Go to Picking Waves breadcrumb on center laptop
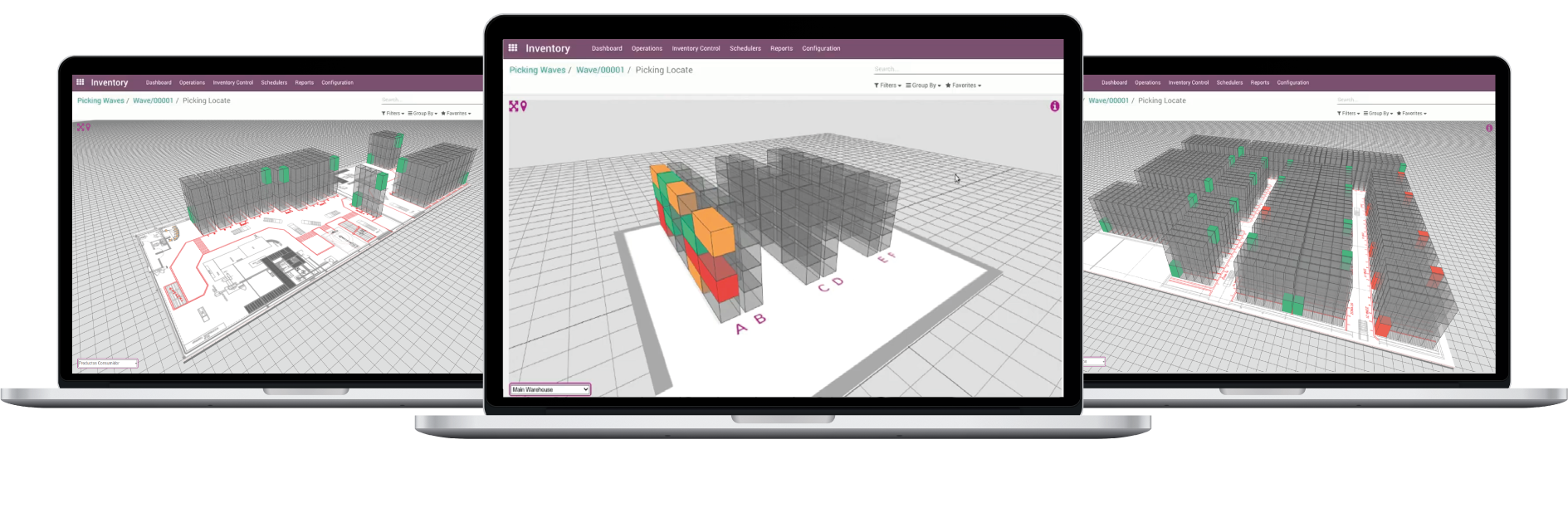Image resolution: width=1568 pixels, height=508 pixels. (x=537, y=70)
